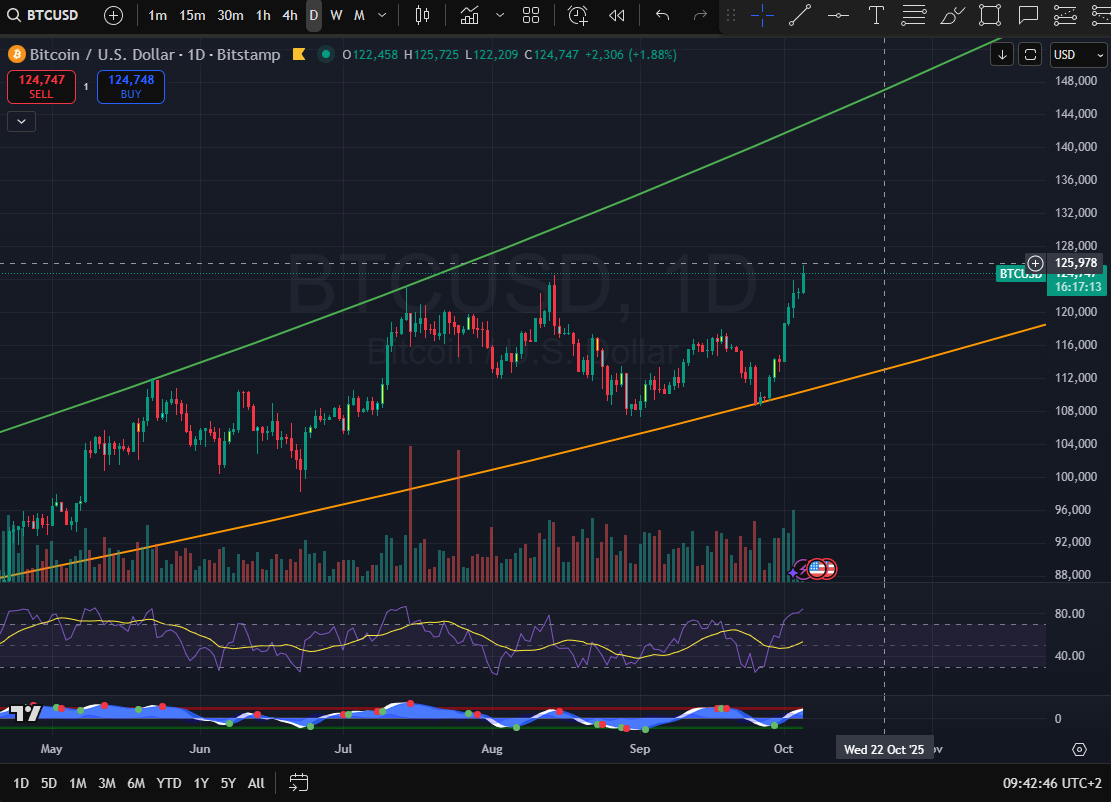Select the Text tool
The height and width of the screenshot is (802, 1111).
coord(876,15)
